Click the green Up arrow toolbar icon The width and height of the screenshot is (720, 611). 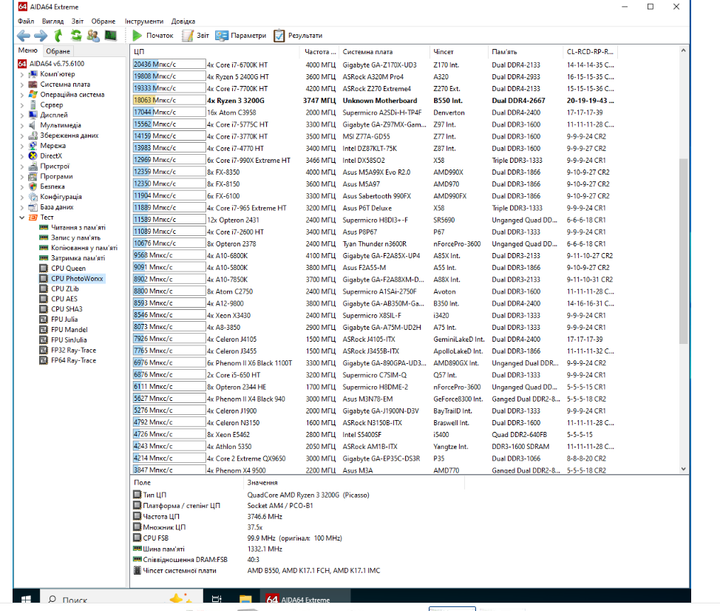click(x=58, y=35)
